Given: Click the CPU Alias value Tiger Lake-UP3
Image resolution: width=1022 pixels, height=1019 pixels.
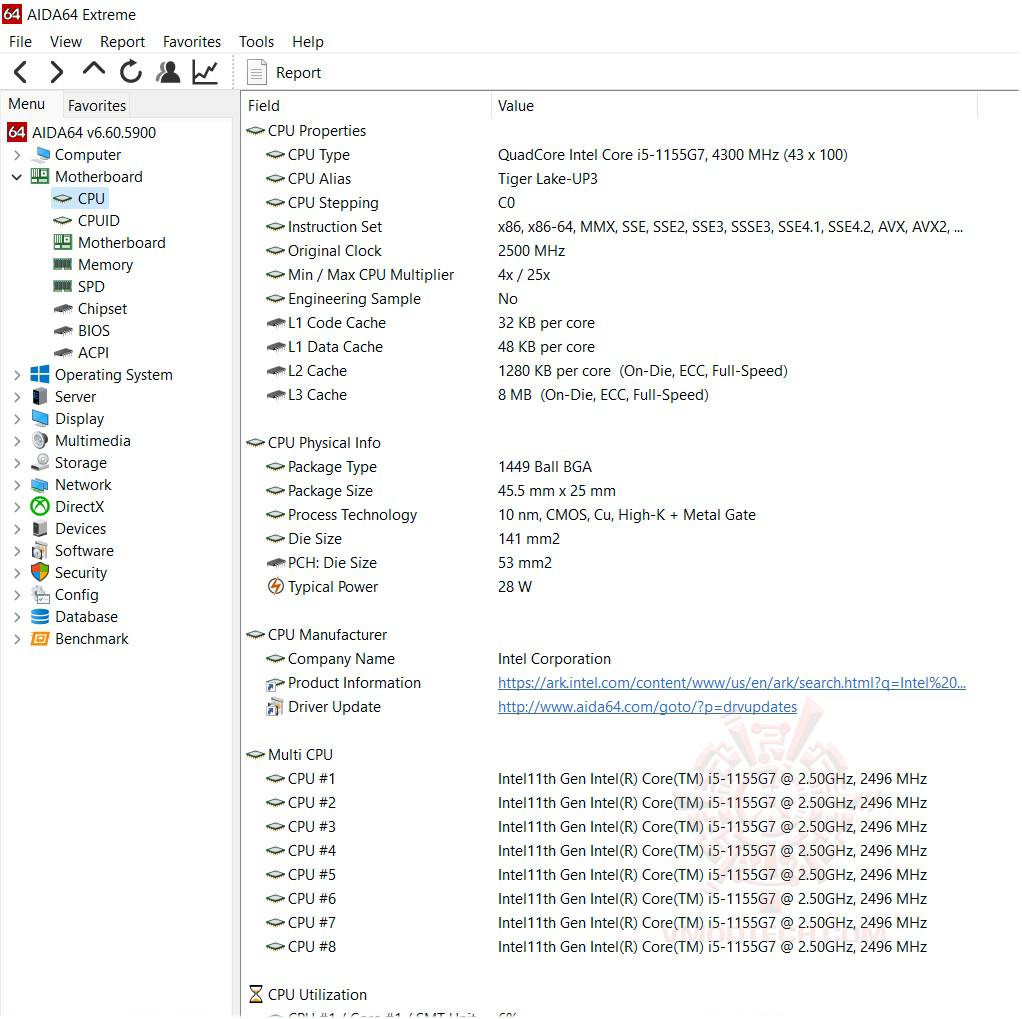Looking at the screenshot, I should coord(548,179).
